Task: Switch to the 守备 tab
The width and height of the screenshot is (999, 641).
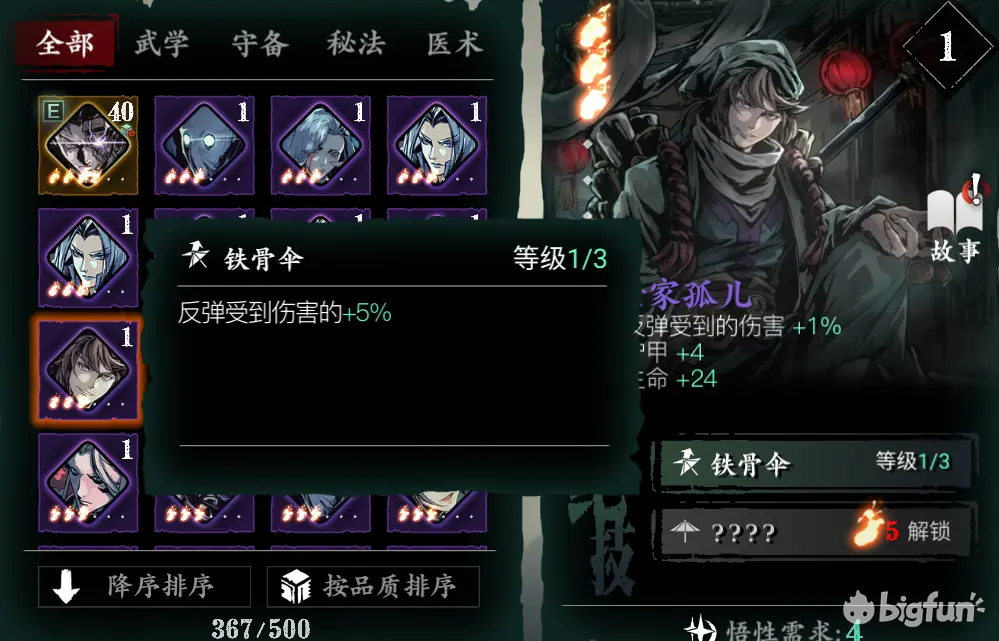Action: click(x=260, y=44)
